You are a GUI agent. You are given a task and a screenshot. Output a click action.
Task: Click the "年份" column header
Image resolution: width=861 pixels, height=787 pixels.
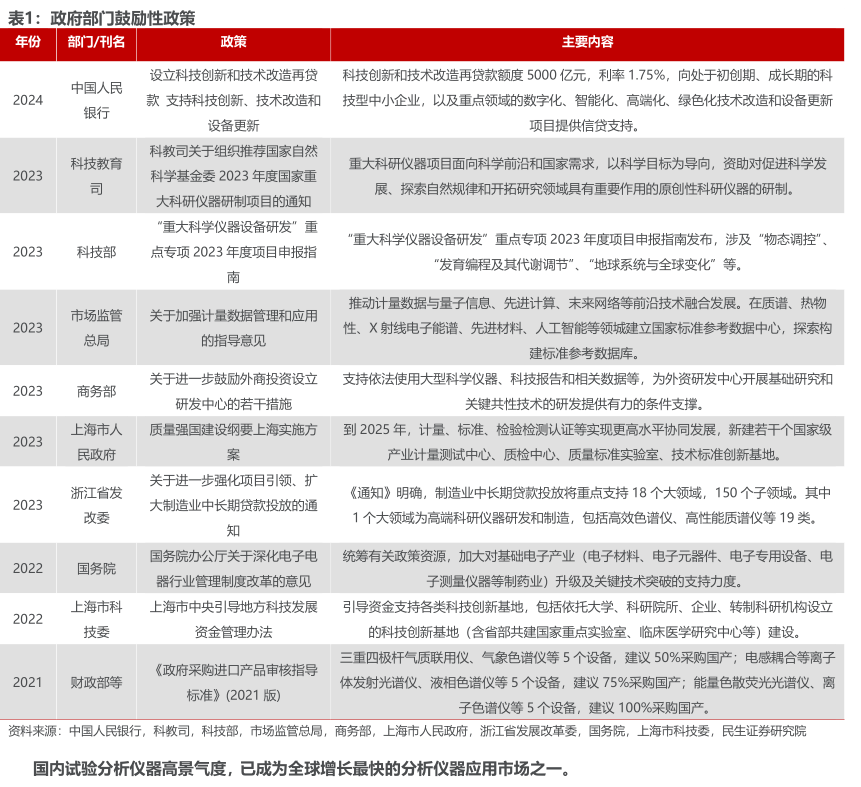(27, 43)
